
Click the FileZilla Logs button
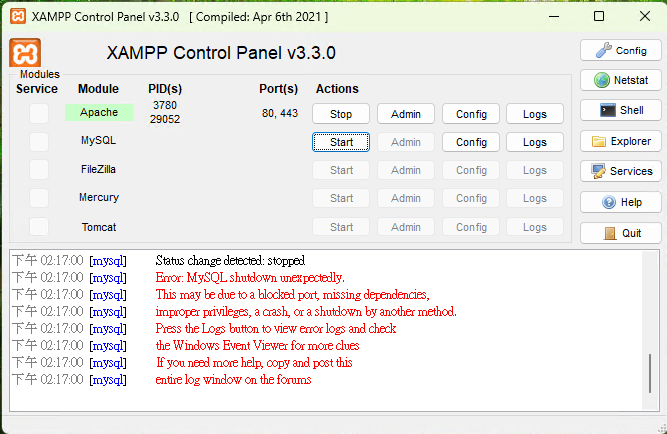(535, 170)
